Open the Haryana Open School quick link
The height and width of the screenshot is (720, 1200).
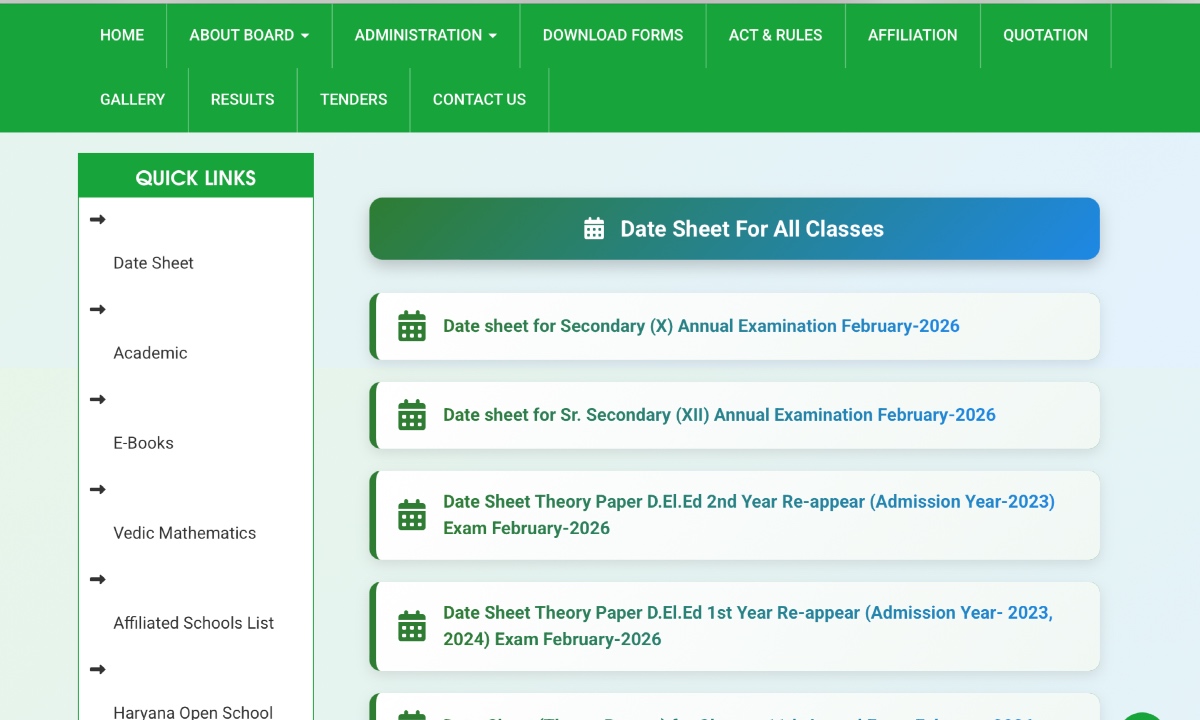[x=192, y=712]
